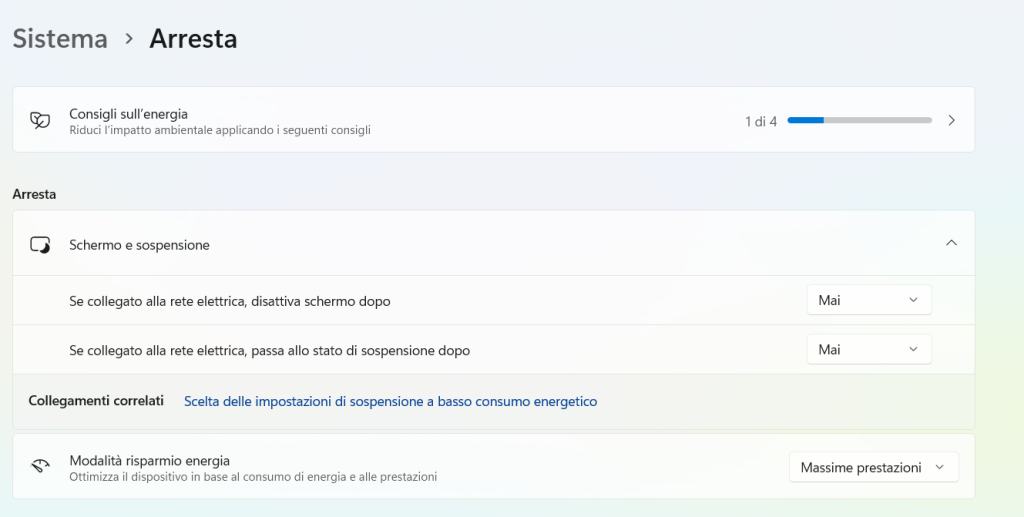The width and height of the screenshot is (1024, 517).
Task: Click the Modalità risparmio energia gauge icon
Action: tap(40, 467)
